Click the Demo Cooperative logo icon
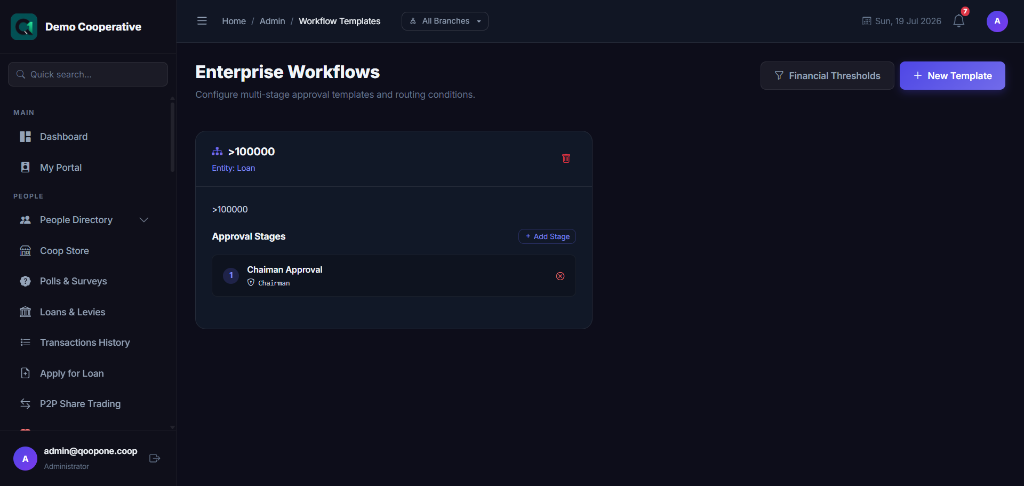This screenshot has height=486, width=1024. point(24,27)
